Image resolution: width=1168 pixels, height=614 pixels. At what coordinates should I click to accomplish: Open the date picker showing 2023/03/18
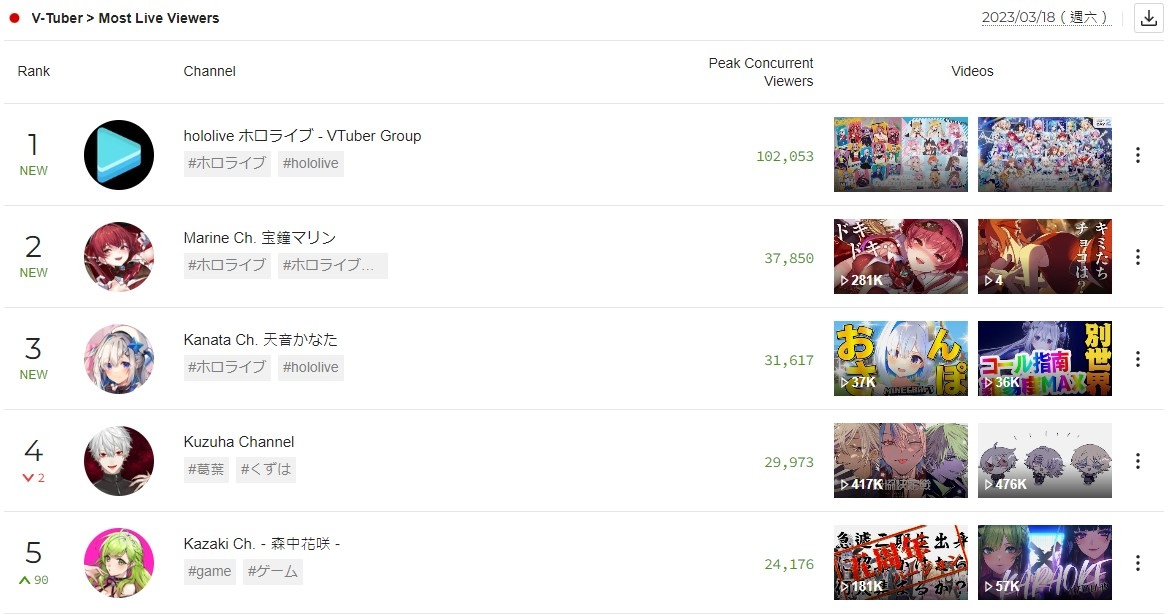(x=1046, y=17)
